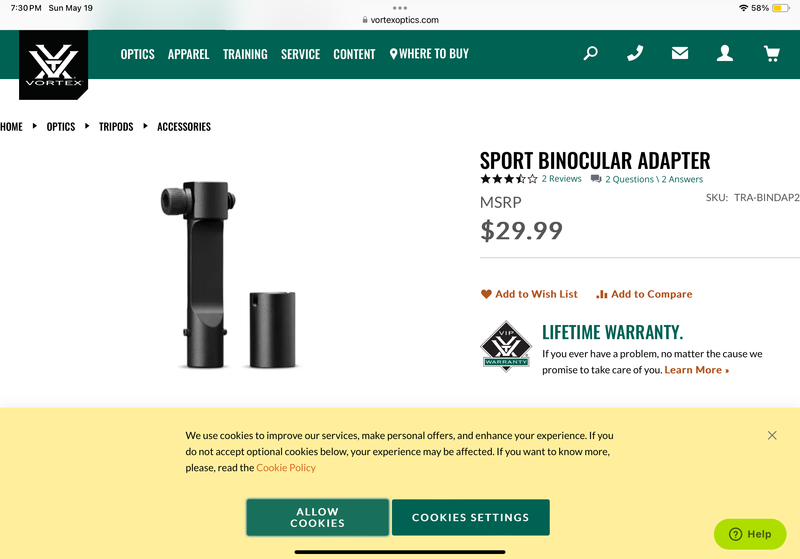Dismiss the cookie banner with X
This screenshot has height=559, width=800.
pyautogui.click(x=772, y=435)
